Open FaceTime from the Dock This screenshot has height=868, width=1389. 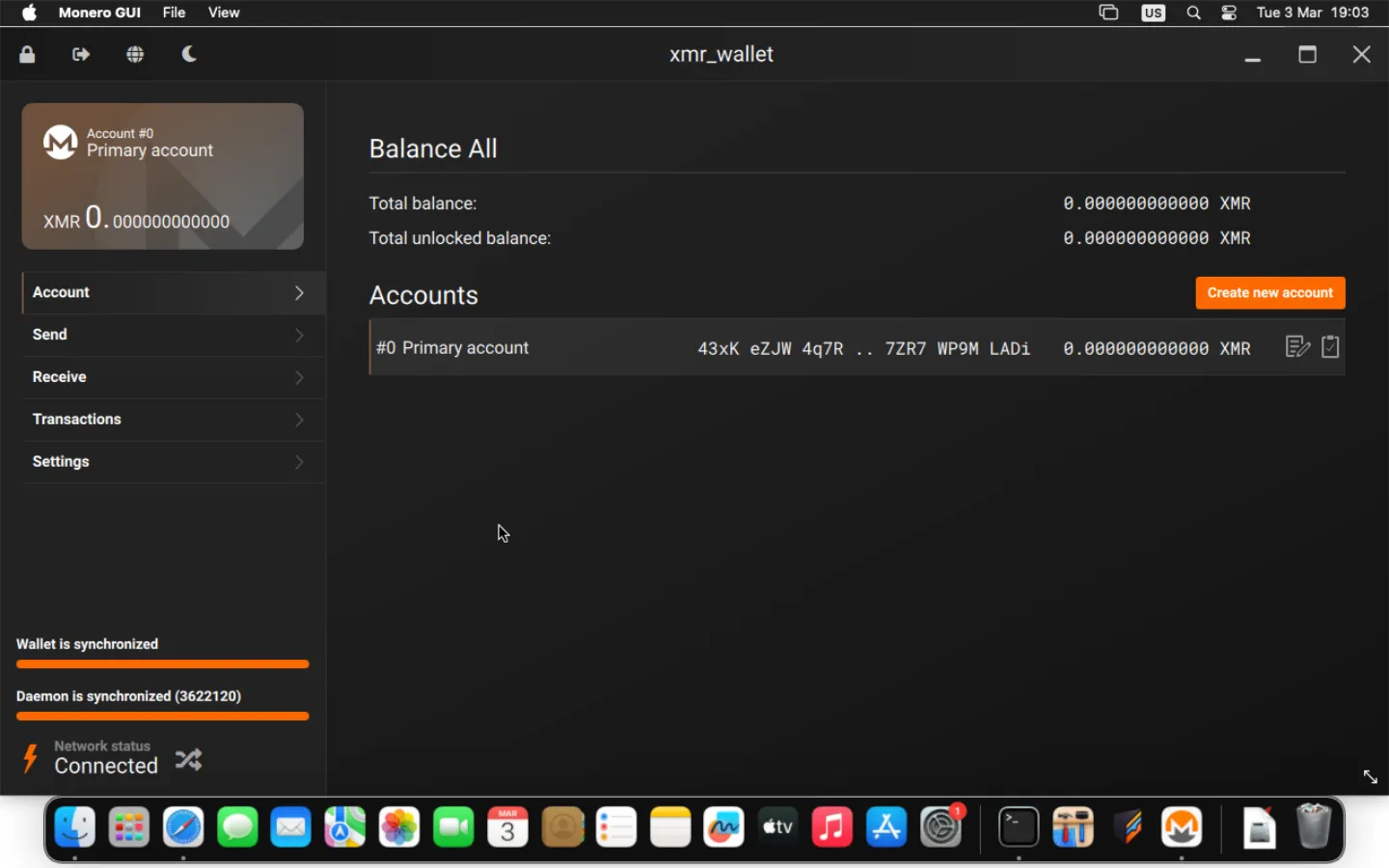pos(453,827)
